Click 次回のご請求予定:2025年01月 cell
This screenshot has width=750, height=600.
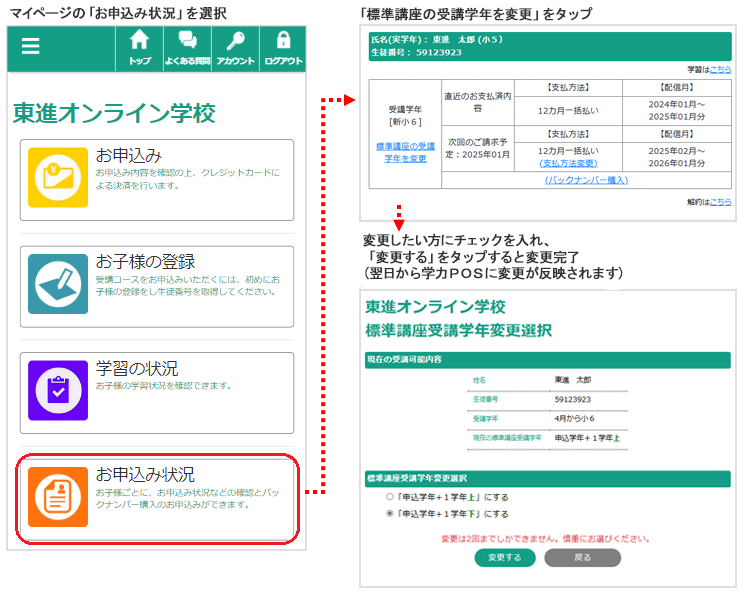(x=477, y=149)
